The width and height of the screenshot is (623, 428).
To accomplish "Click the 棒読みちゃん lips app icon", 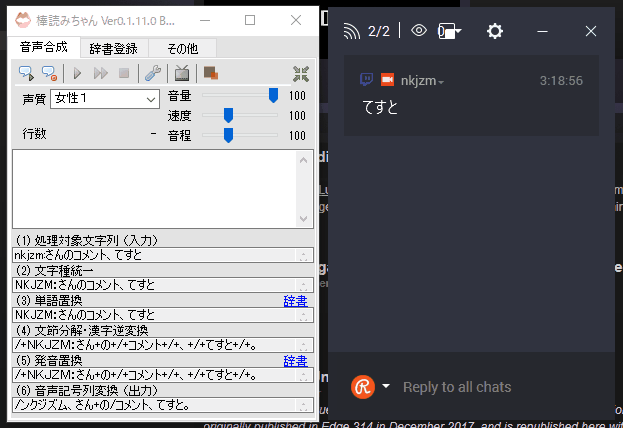I will 23,20.
